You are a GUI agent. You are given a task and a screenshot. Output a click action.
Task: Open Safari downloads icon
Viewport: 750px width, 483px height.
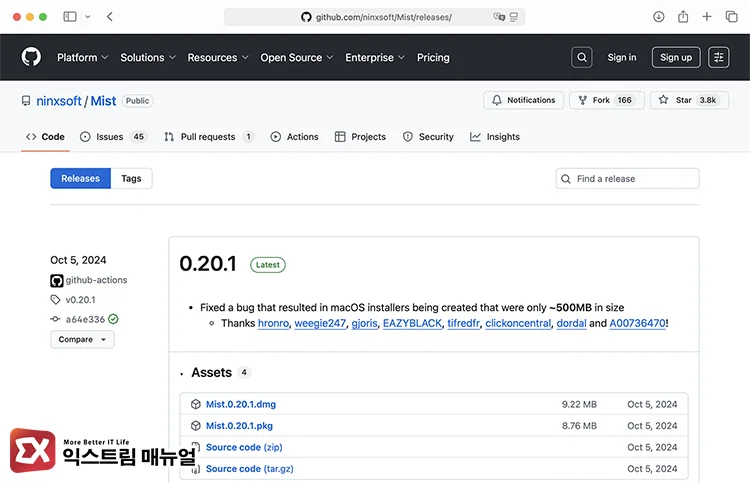tap(658, 17)
